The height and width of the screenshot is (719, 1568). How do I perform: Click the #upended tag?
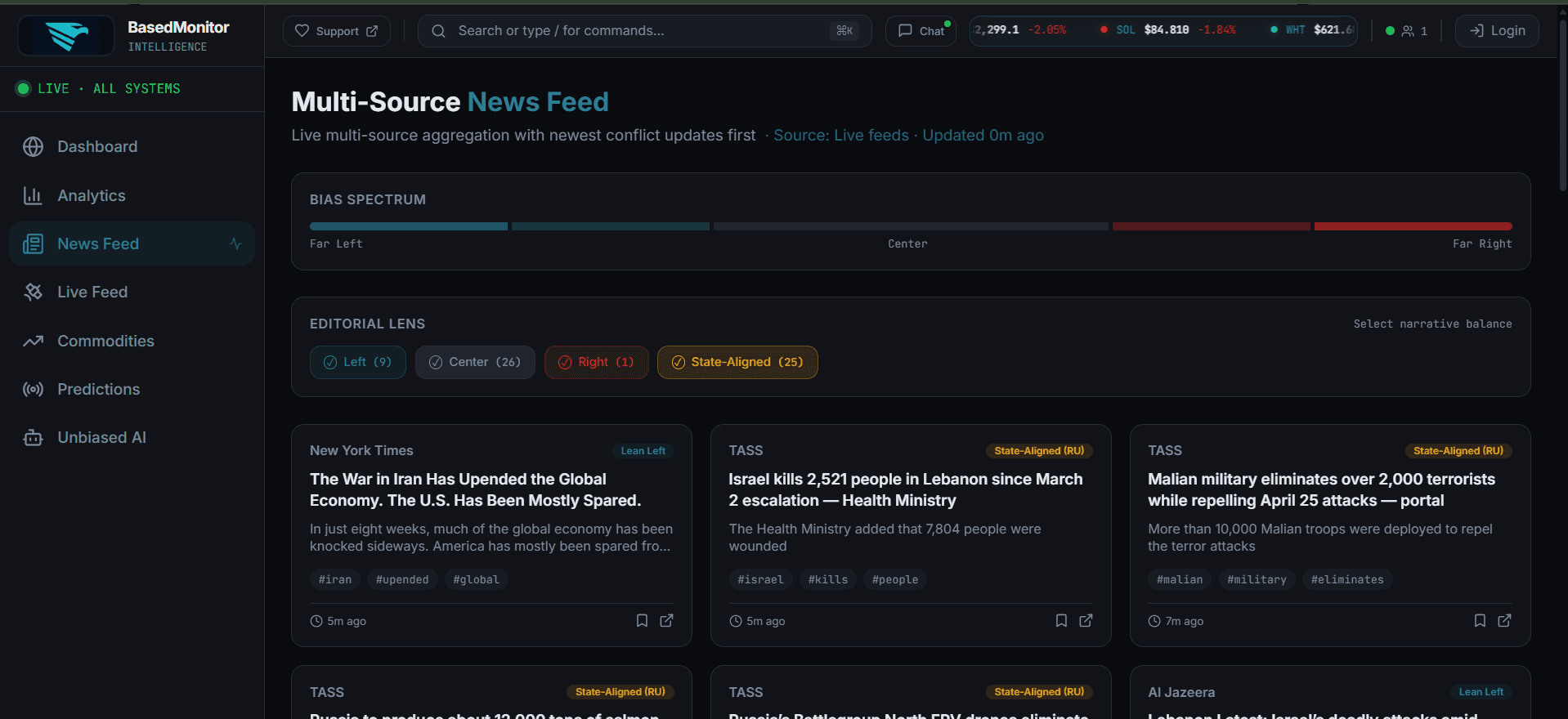(x=402, y=579)
